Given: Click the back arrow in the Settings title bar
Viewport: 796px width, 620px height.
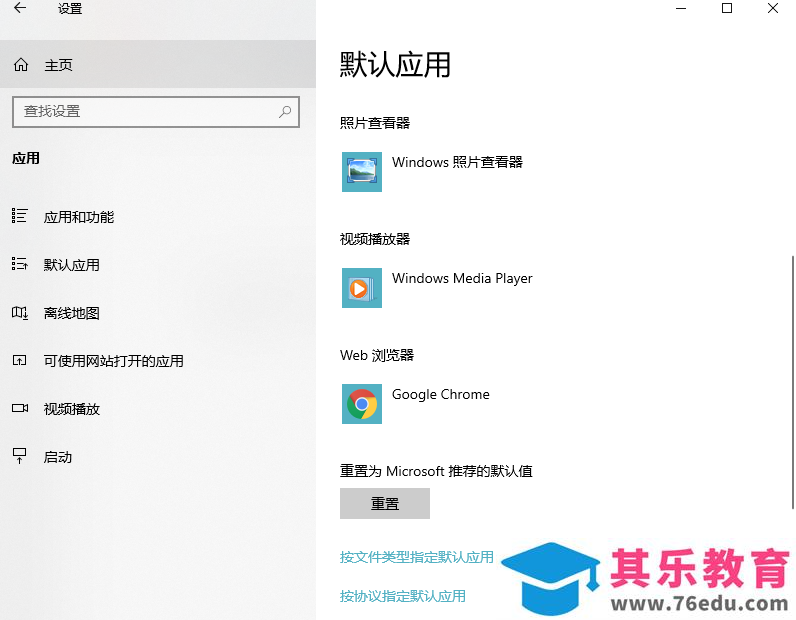Looking at the screenshot, I should coord(20,8).
